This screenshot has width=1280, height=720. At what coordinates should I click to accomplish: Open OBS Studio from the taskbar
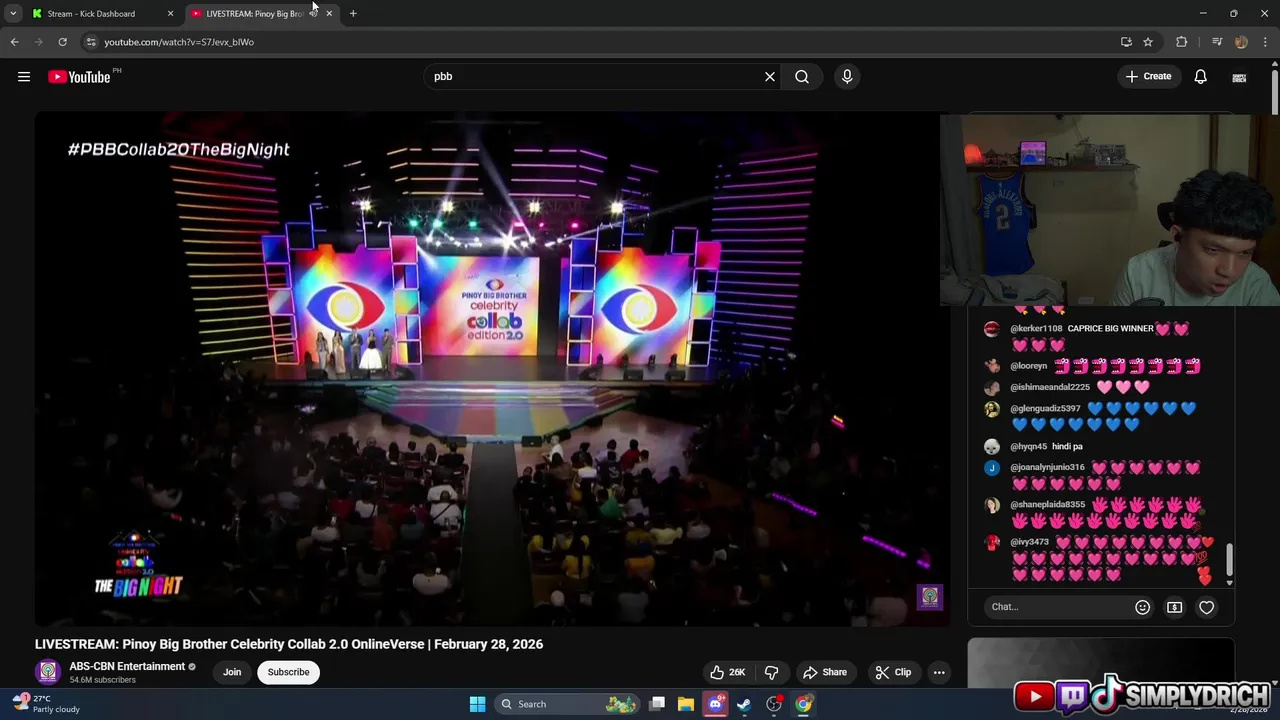774,704
